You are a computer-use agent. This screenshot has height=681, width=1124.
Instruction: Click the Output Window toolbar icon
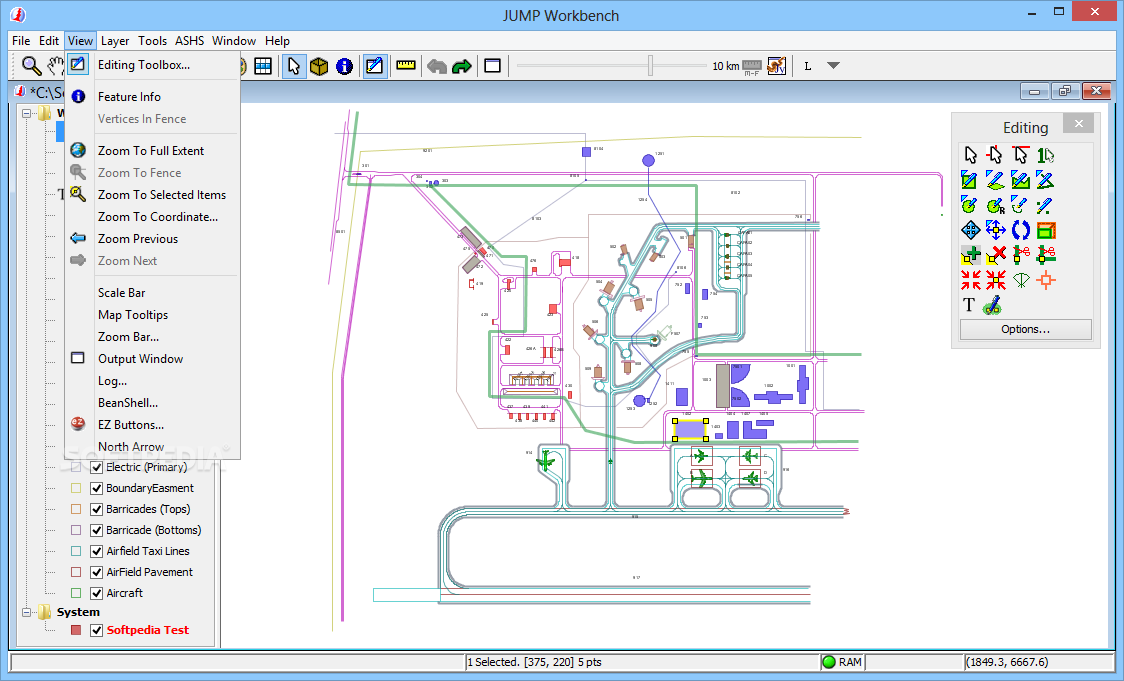tap(492, 66)
